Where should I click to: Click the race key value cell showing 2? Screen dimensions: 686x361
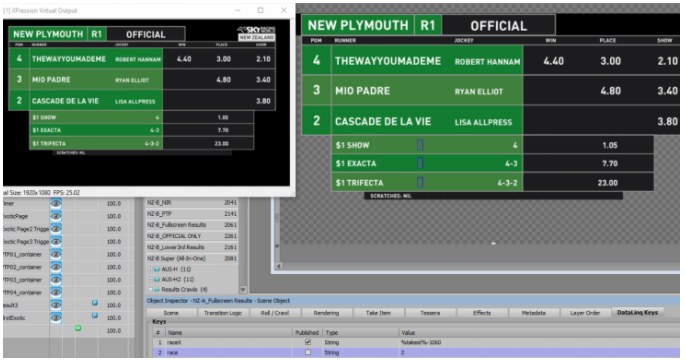coord(539,352)
